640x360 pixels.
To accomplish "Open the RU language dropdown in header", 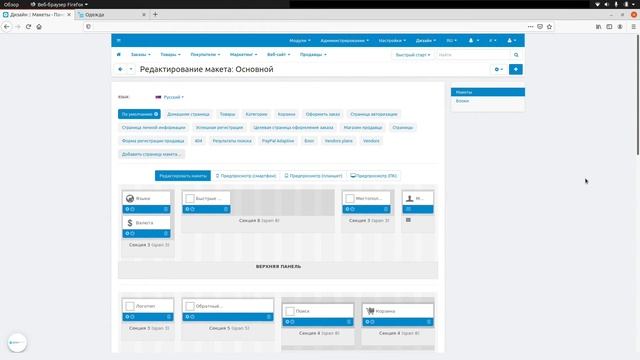I will click(451, 40).
